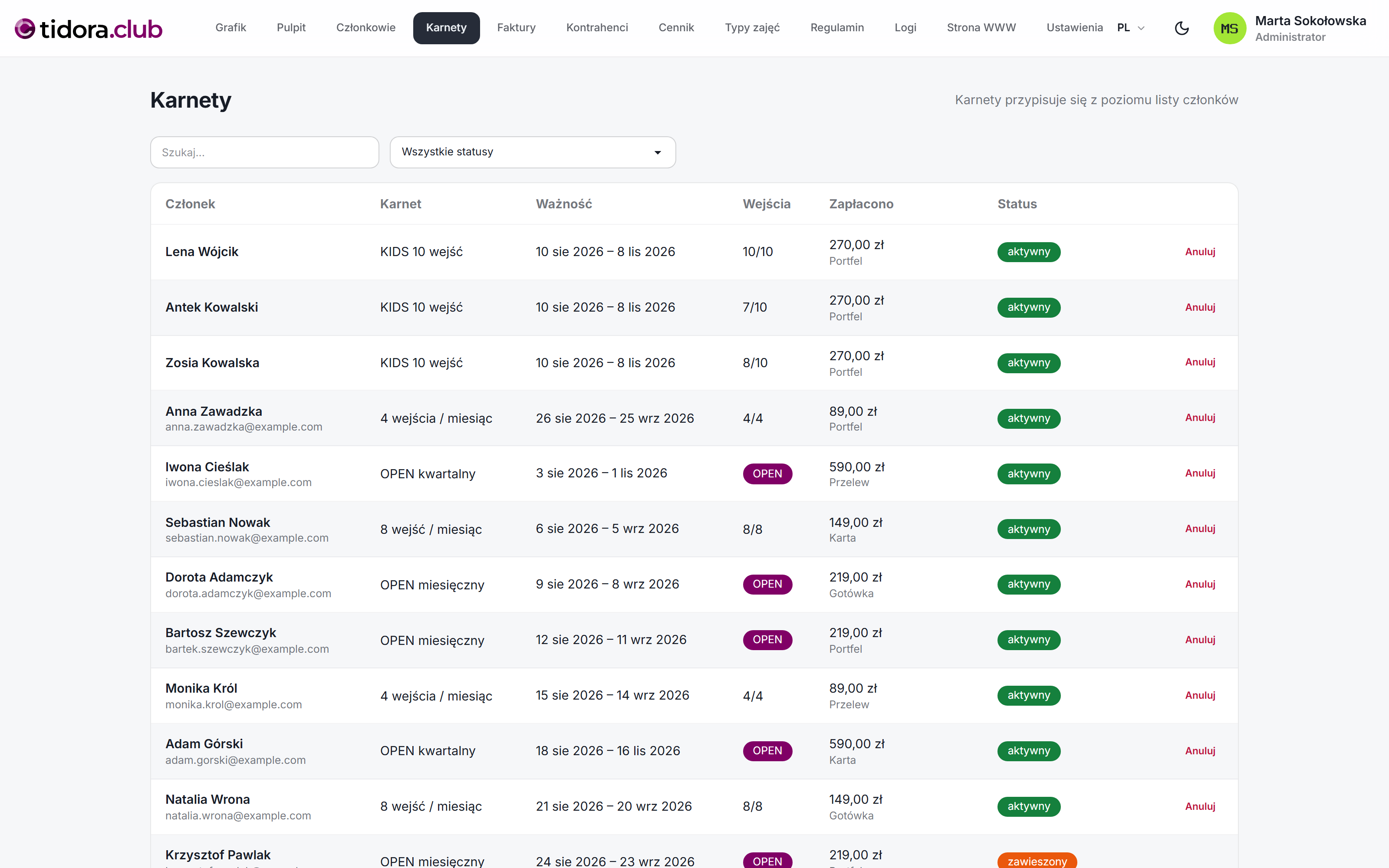Click the status dropdown arrow
This screenshot has height=868, width=1389.
pyautogui.click(x=657, y=152)
